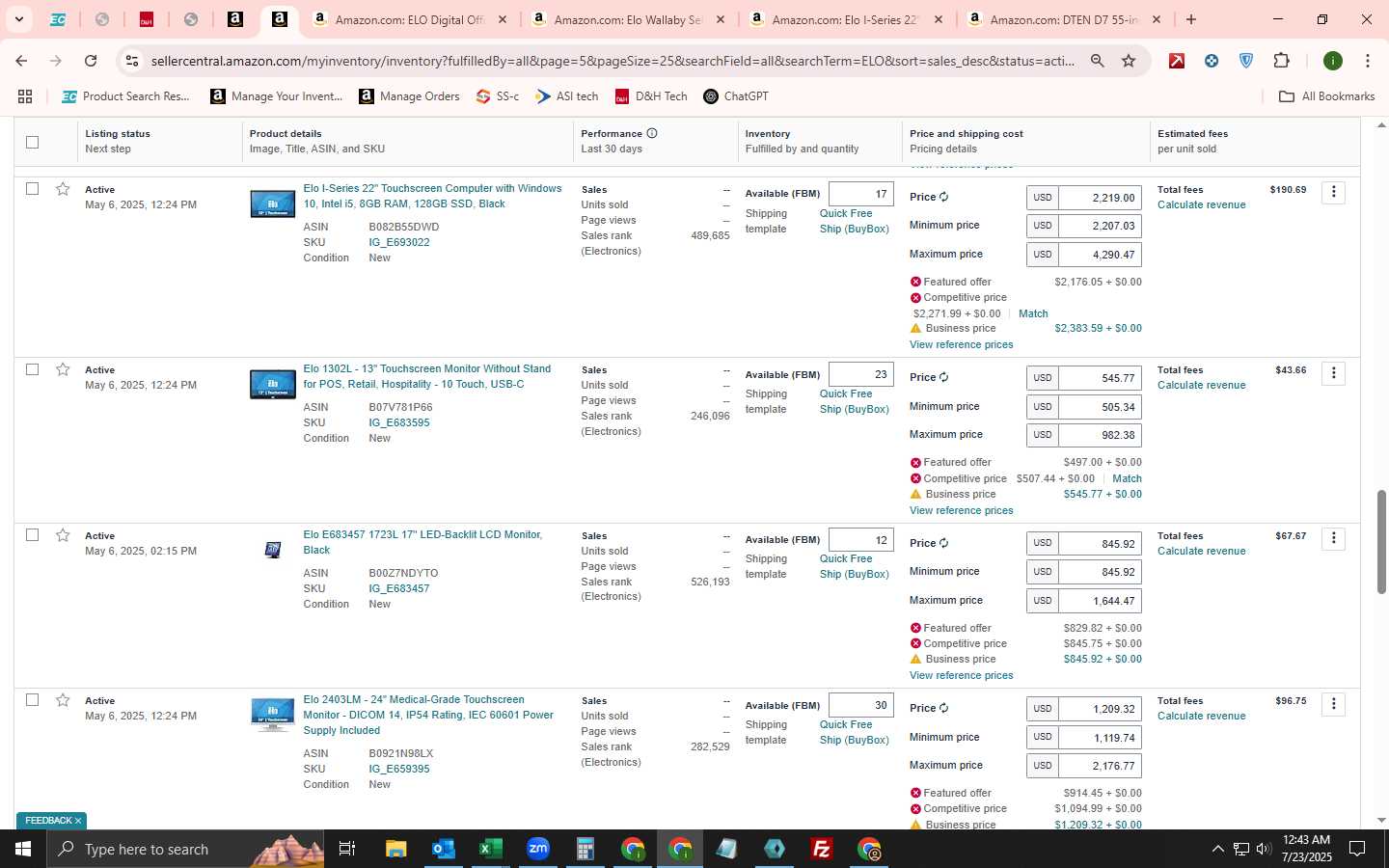
Task: Click the price refresh icon for Elo 1302L
Action: 943,377
